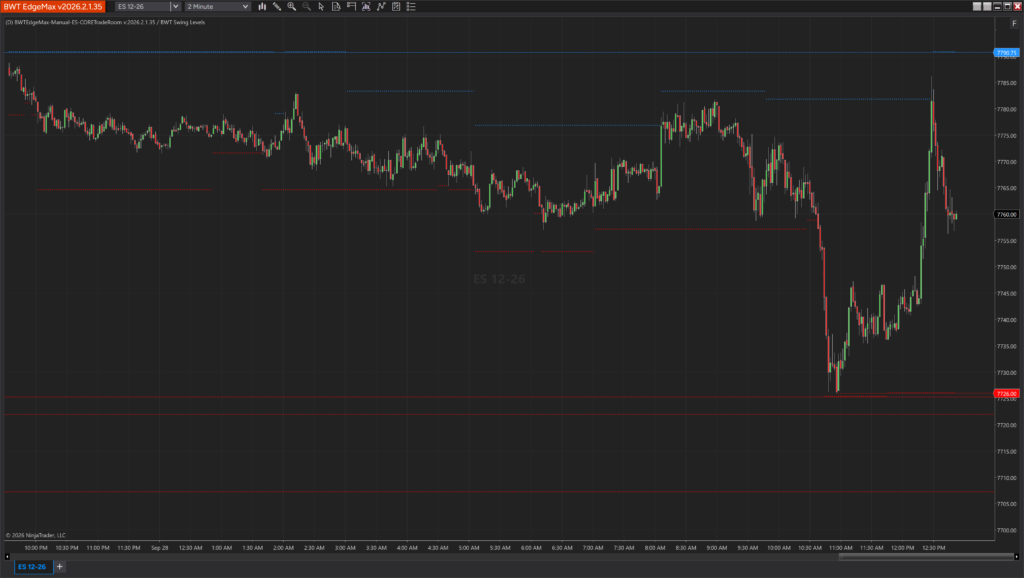Open the data box icon
This screenshot has height=578, width=1024.
tap(366, 7)
